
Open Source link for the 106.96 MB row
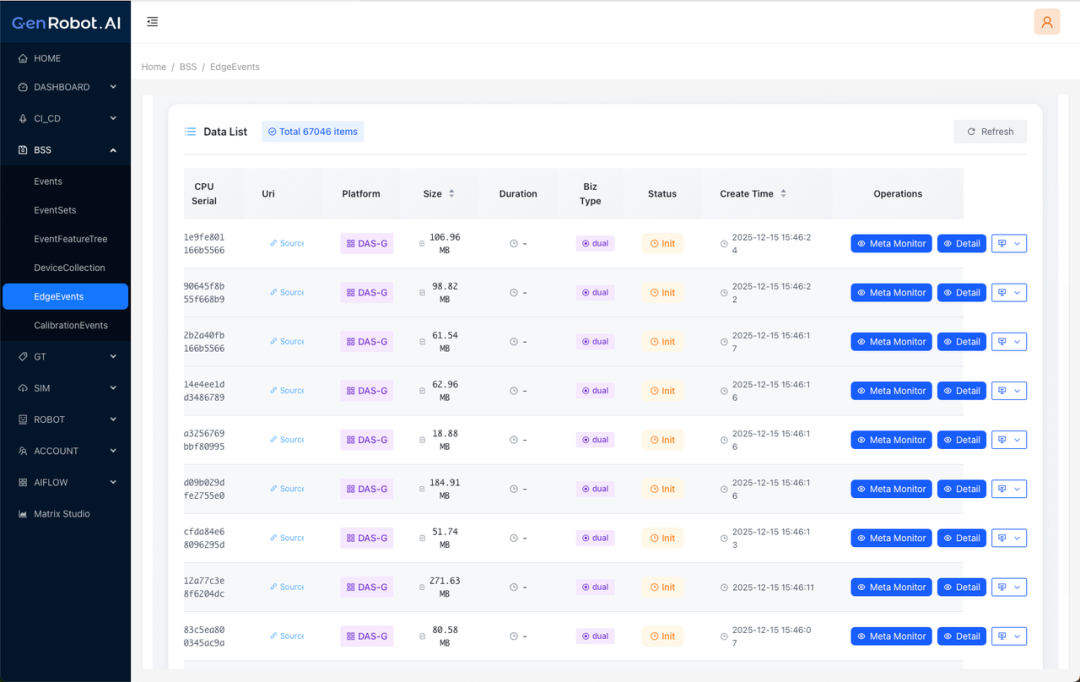[287, 243]
